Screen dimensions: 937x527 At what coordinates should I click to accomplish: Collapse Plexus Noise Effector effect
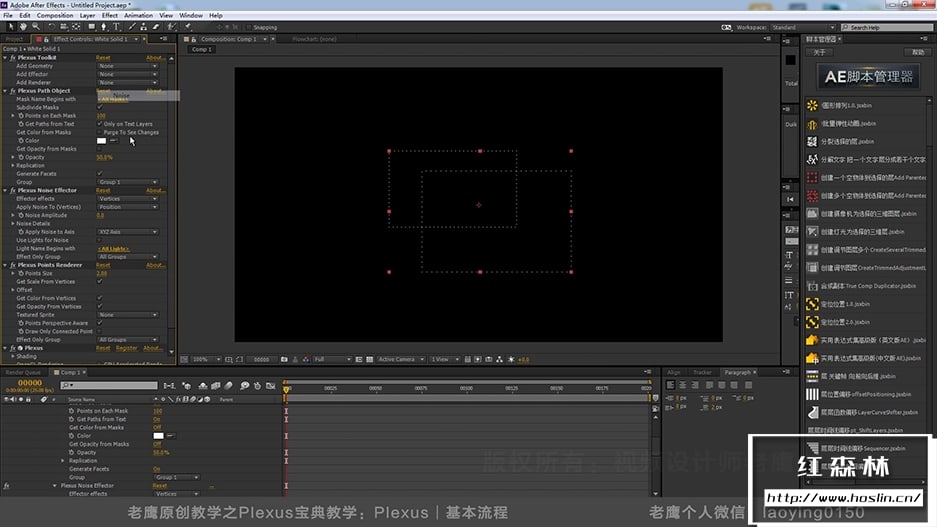[5, 191]
